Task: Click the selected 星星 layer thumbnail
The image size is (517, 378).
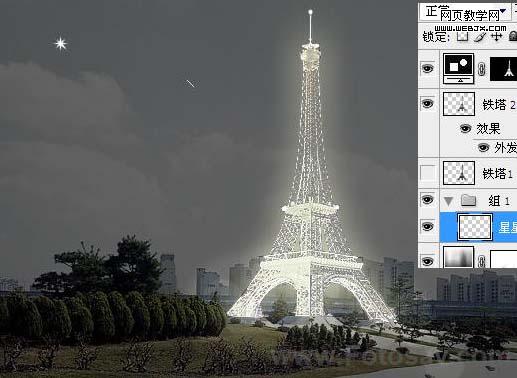Action: [x=475, y=227]
